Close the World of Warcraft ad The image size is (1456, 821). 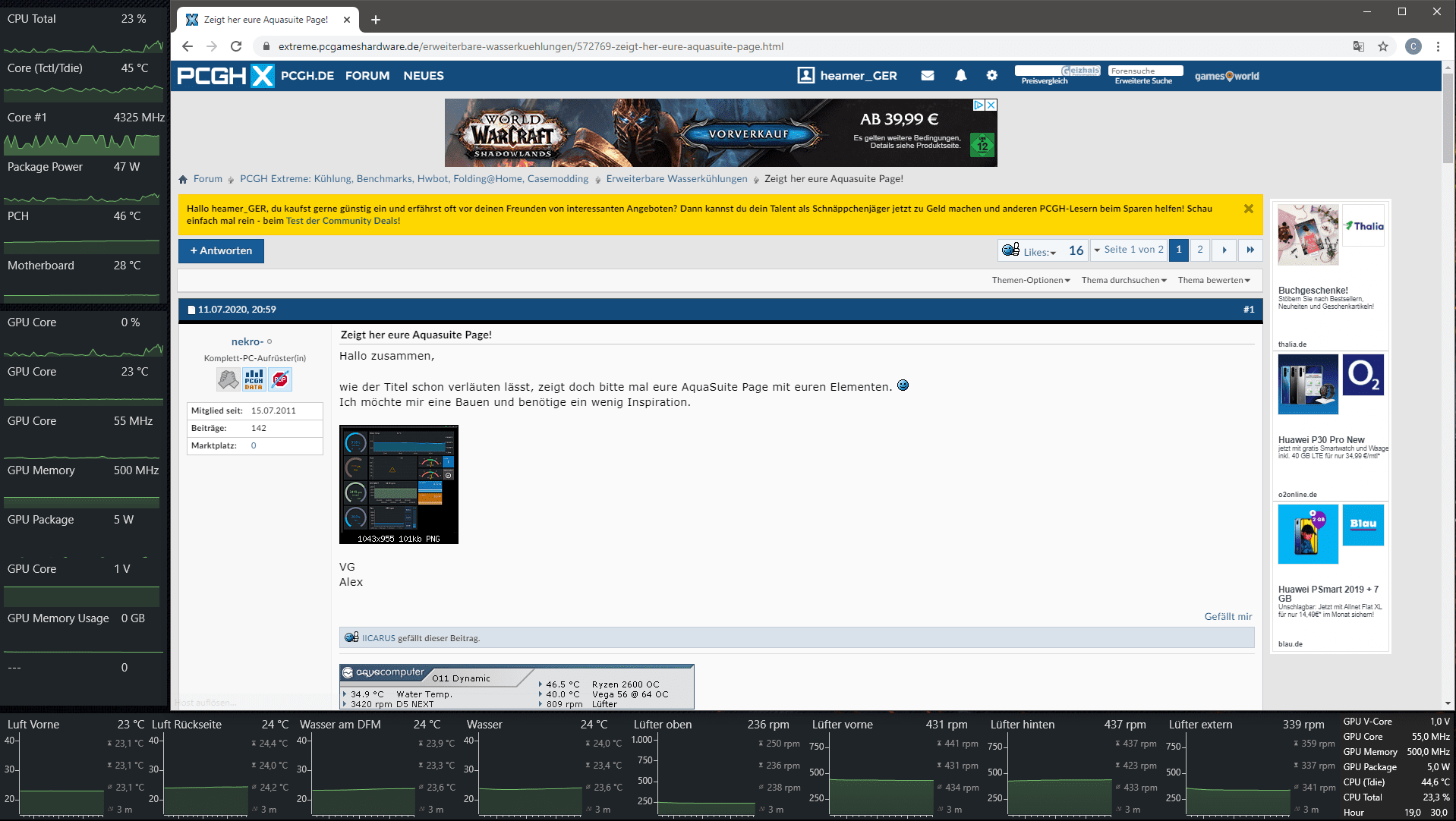991,105
